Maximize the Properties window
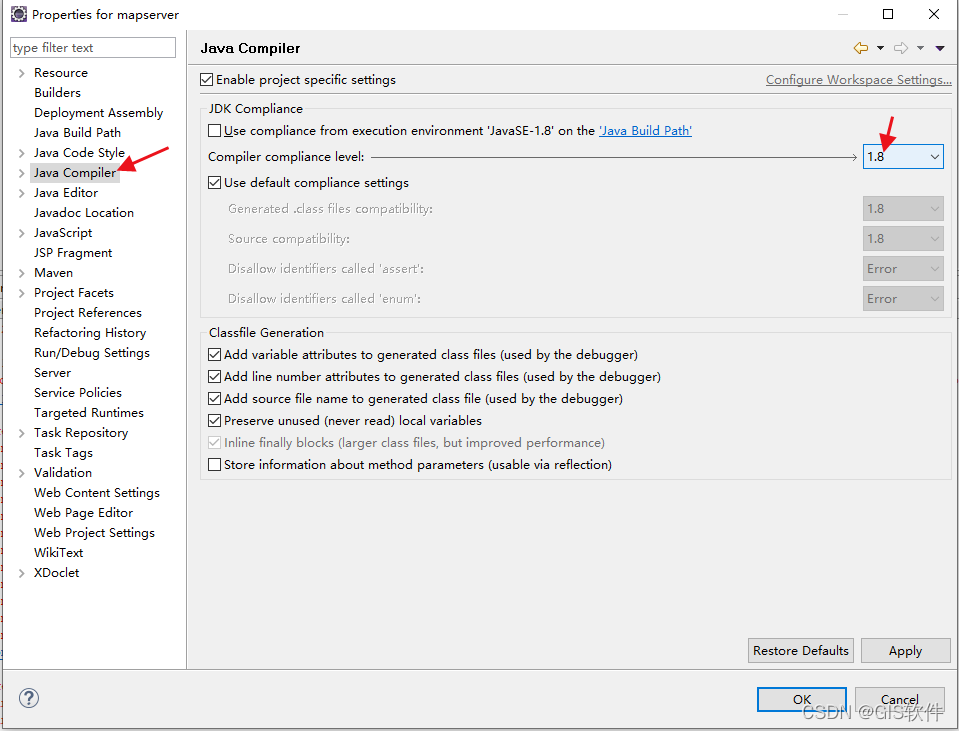 coord(888,14)
